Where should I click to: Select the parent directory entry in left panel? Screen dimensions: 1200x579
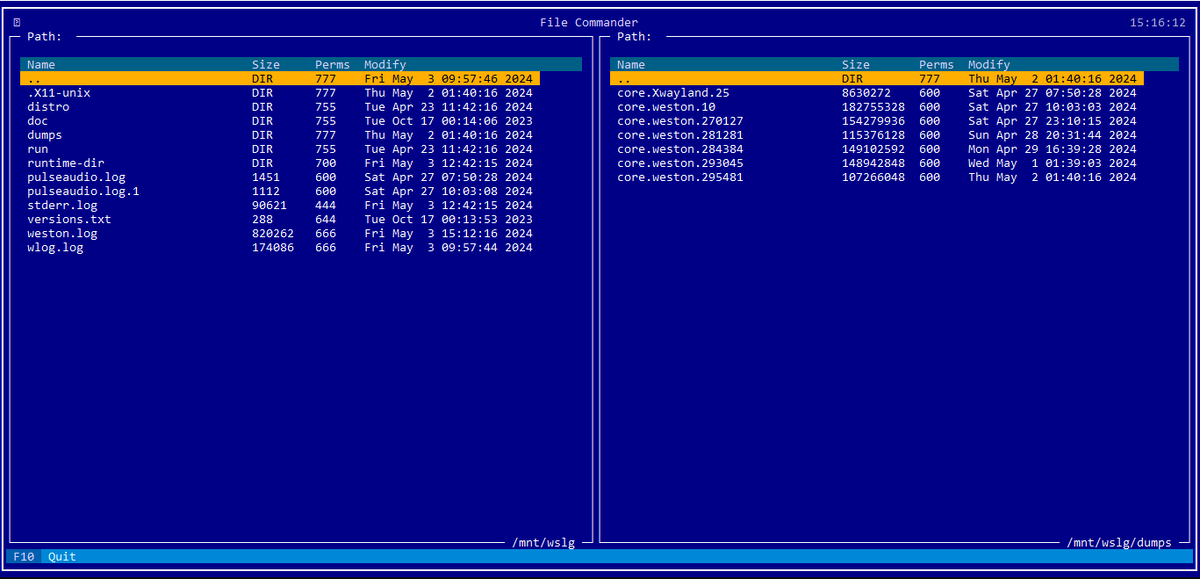[x=280, y=79]
